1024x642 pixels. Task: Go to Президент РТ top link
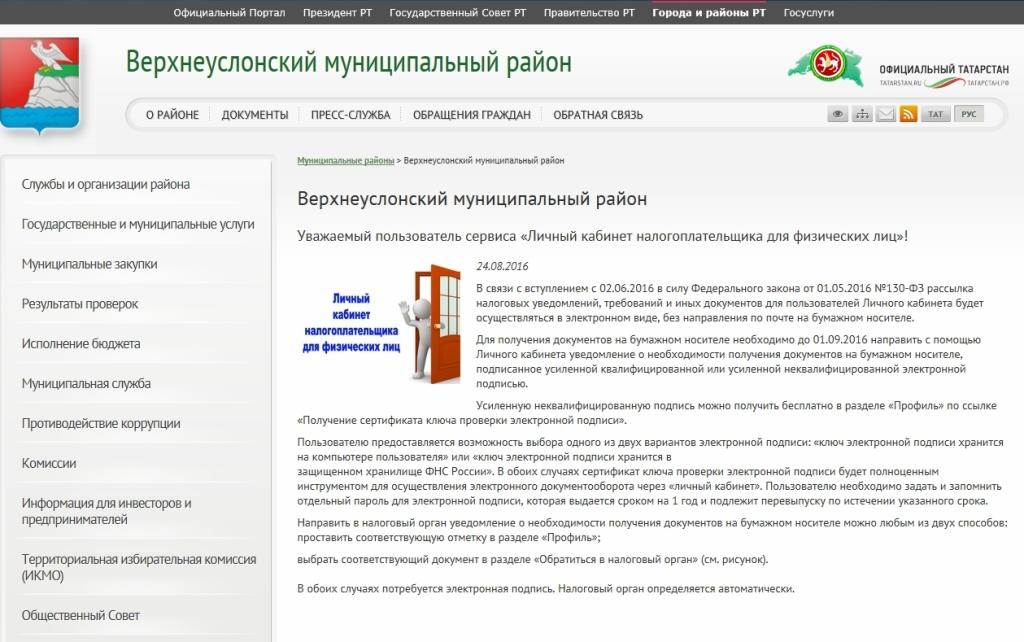click(x=337, y=13)
